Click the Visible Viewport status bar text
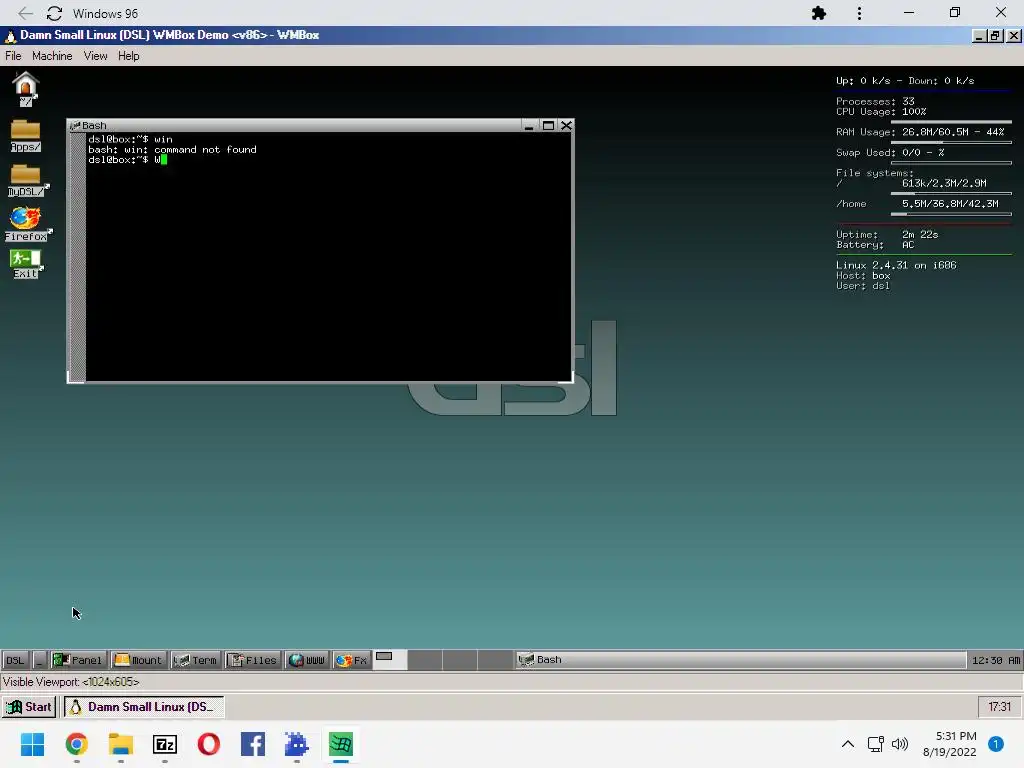1024x768 pixels. (71, 682)
